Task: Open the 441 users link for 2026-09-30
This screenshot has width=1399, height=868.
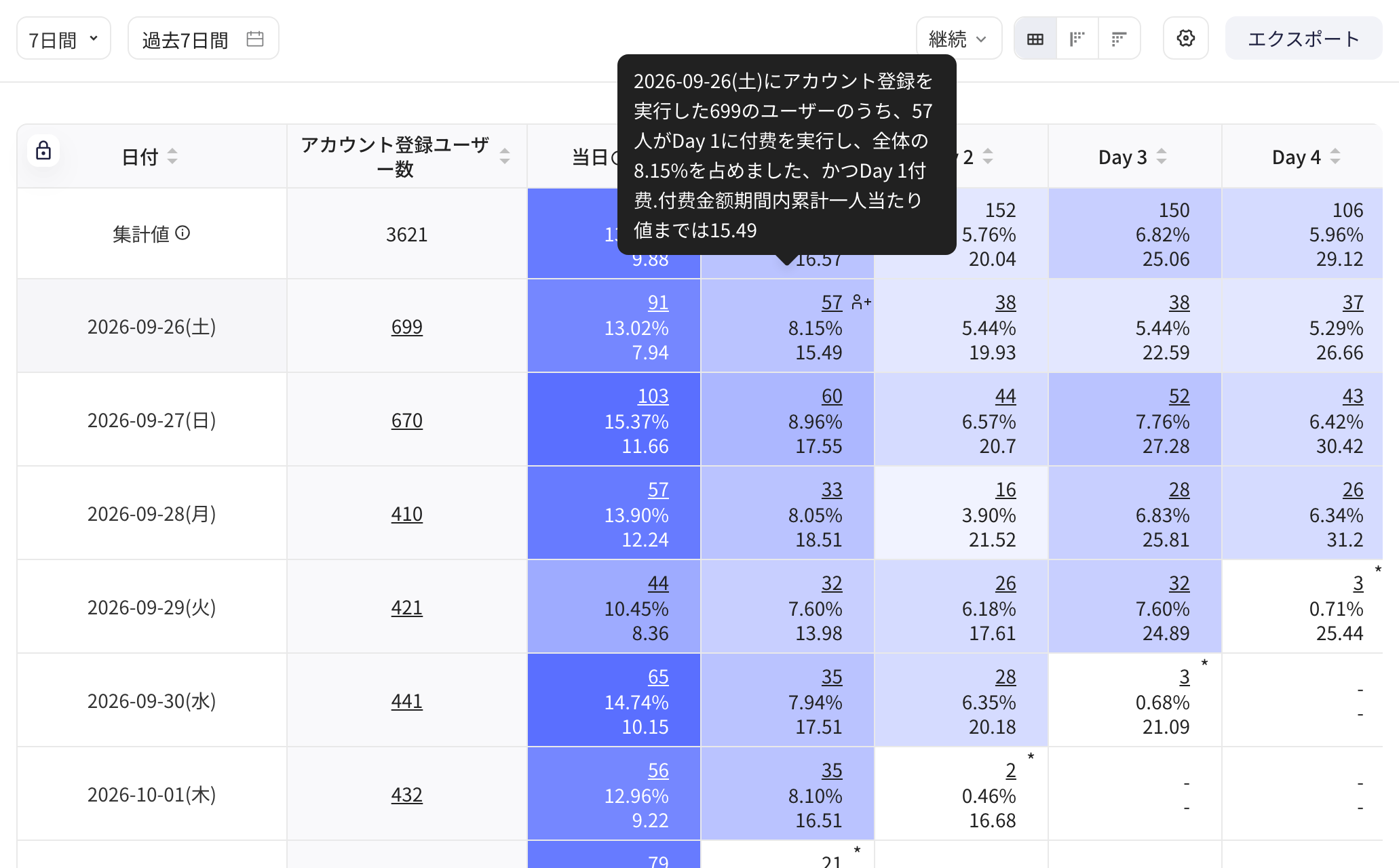Action: click(406, 701)
